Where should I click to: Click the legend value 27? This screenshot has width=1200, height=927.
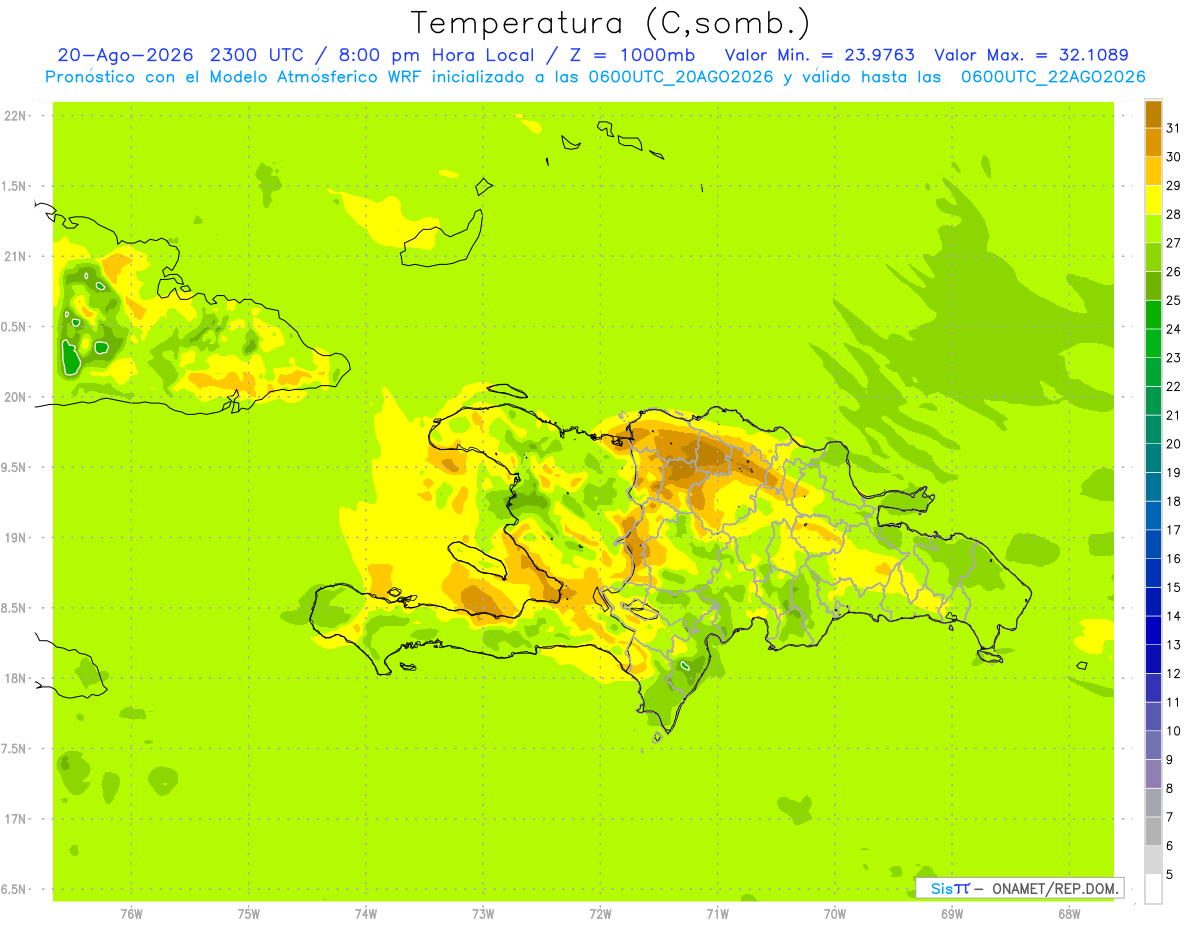(1174, 243)
